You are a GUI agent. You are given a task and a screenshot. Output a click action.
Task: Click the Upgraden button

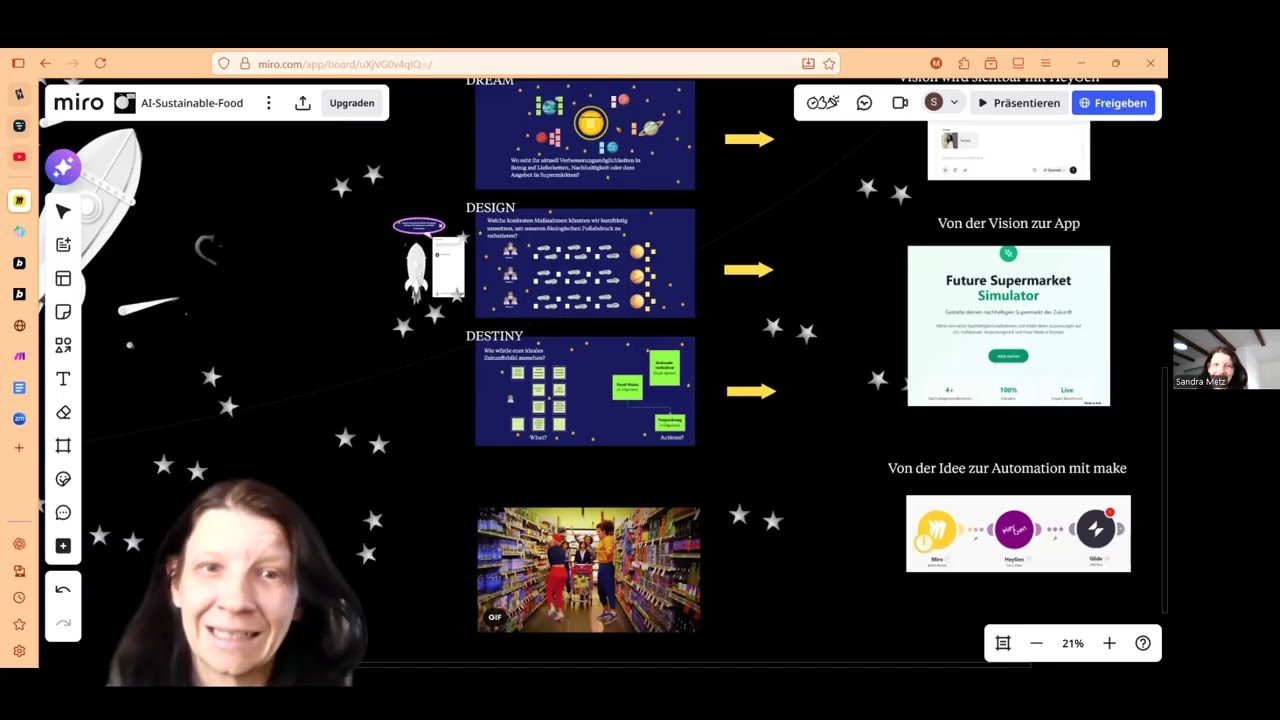(352, 103)
